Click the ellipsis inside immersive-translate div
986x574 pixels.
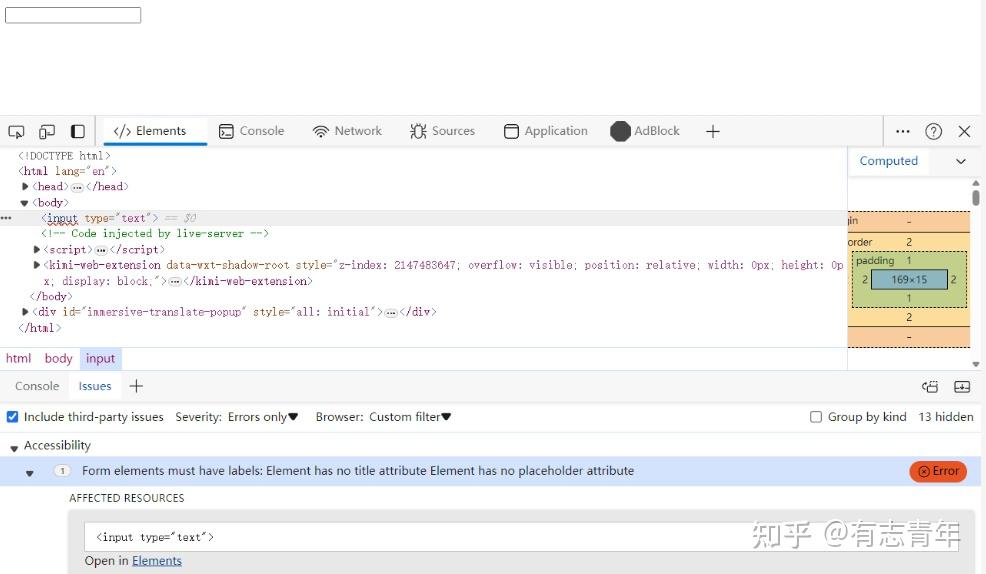pyautogui.click(x=391, y=312)
